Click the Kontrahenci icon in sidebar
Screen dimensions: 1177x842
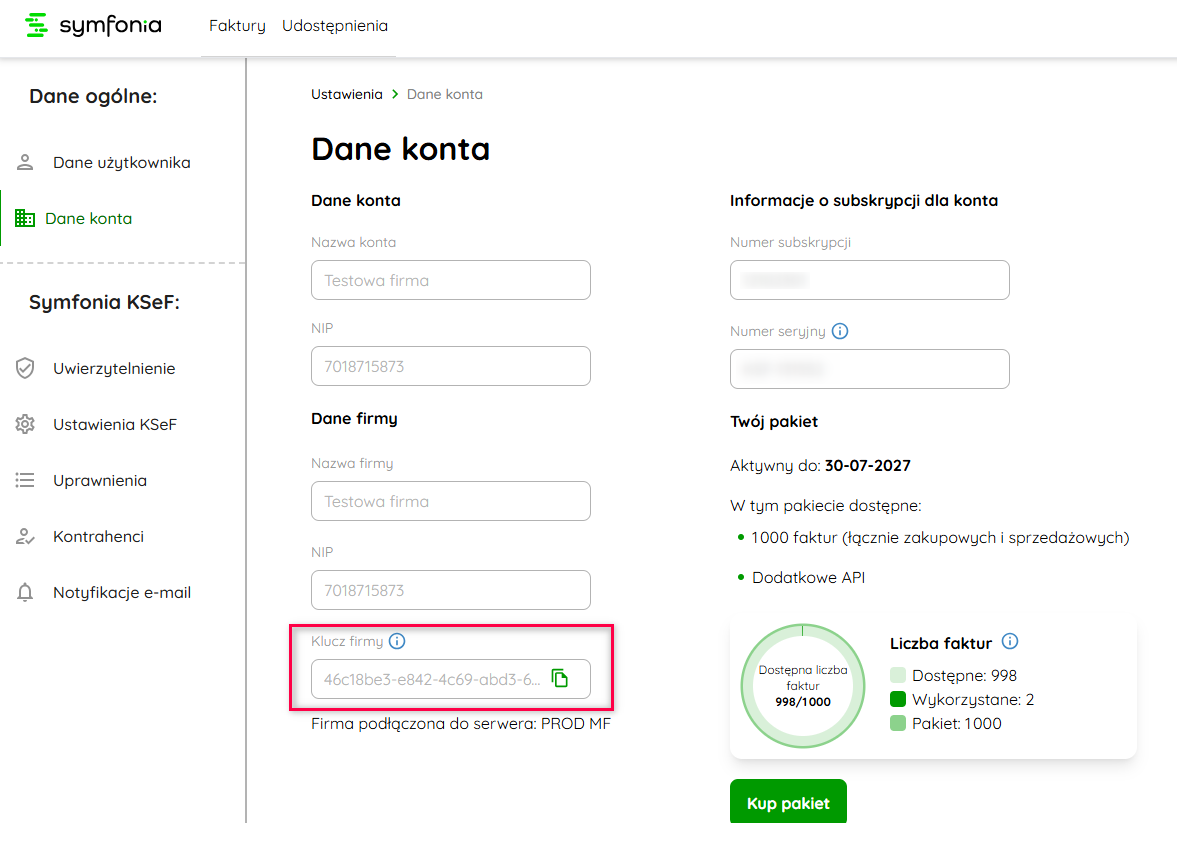coord(25,537)
